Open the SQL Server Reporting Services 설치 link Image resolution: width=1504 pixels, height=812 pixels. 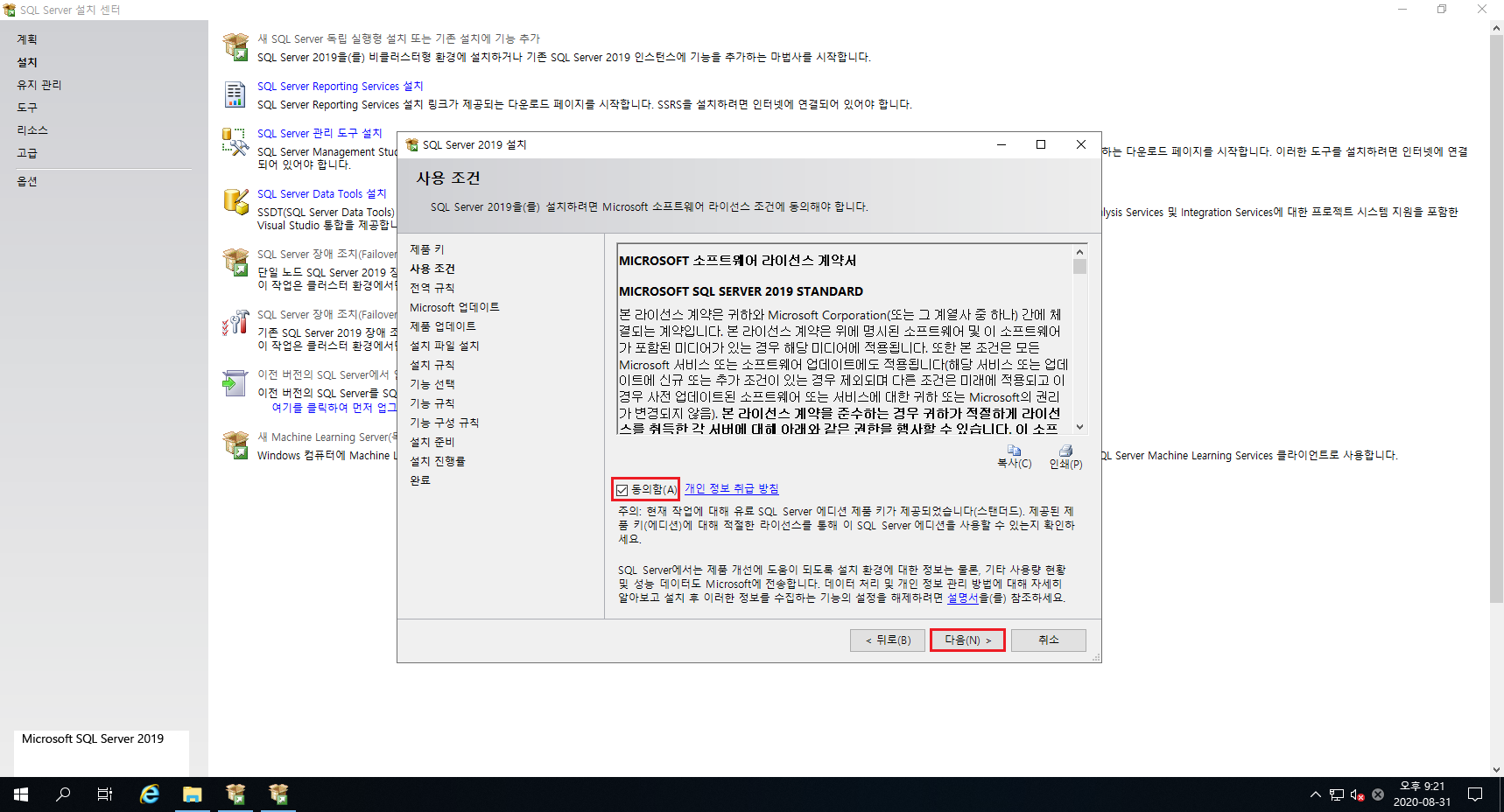(x=340, y=86)
